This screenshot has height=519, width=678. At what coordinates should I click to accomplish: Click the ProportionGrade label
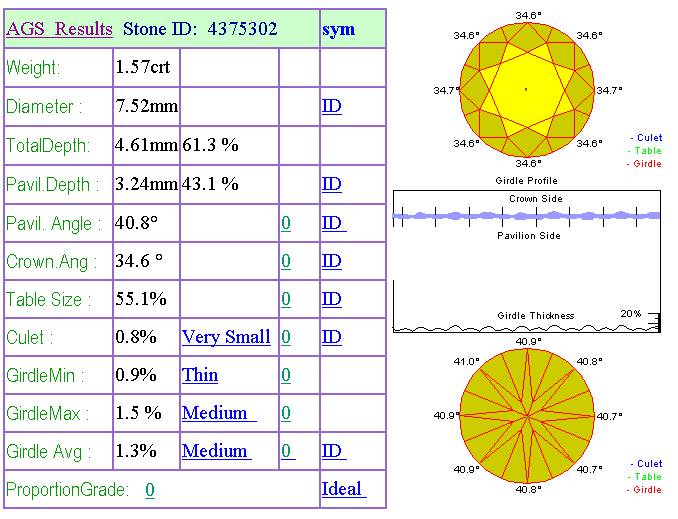tap(67, 490)
